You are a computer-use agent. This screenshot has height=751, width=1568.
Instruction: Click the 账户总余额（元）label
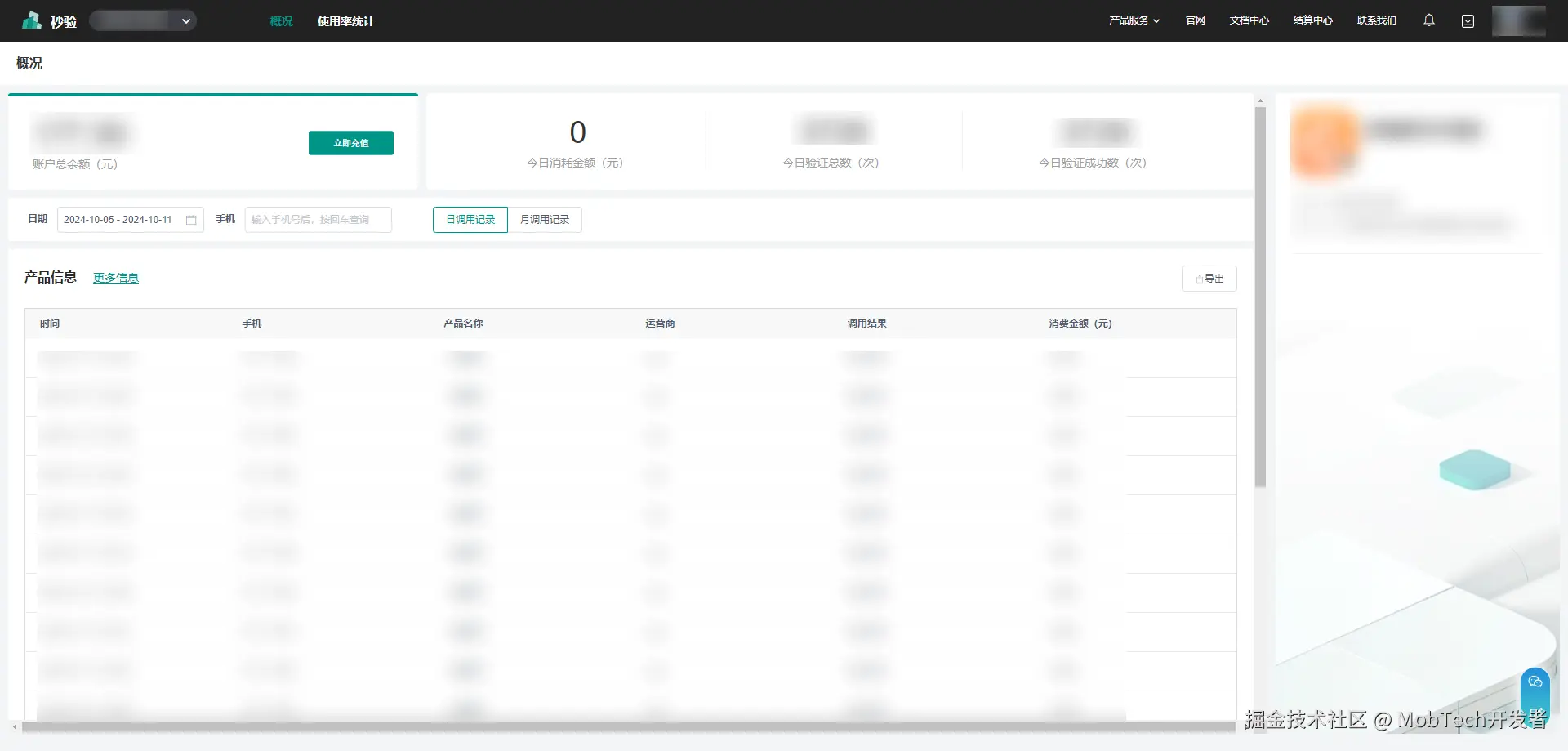pos(75,164)
